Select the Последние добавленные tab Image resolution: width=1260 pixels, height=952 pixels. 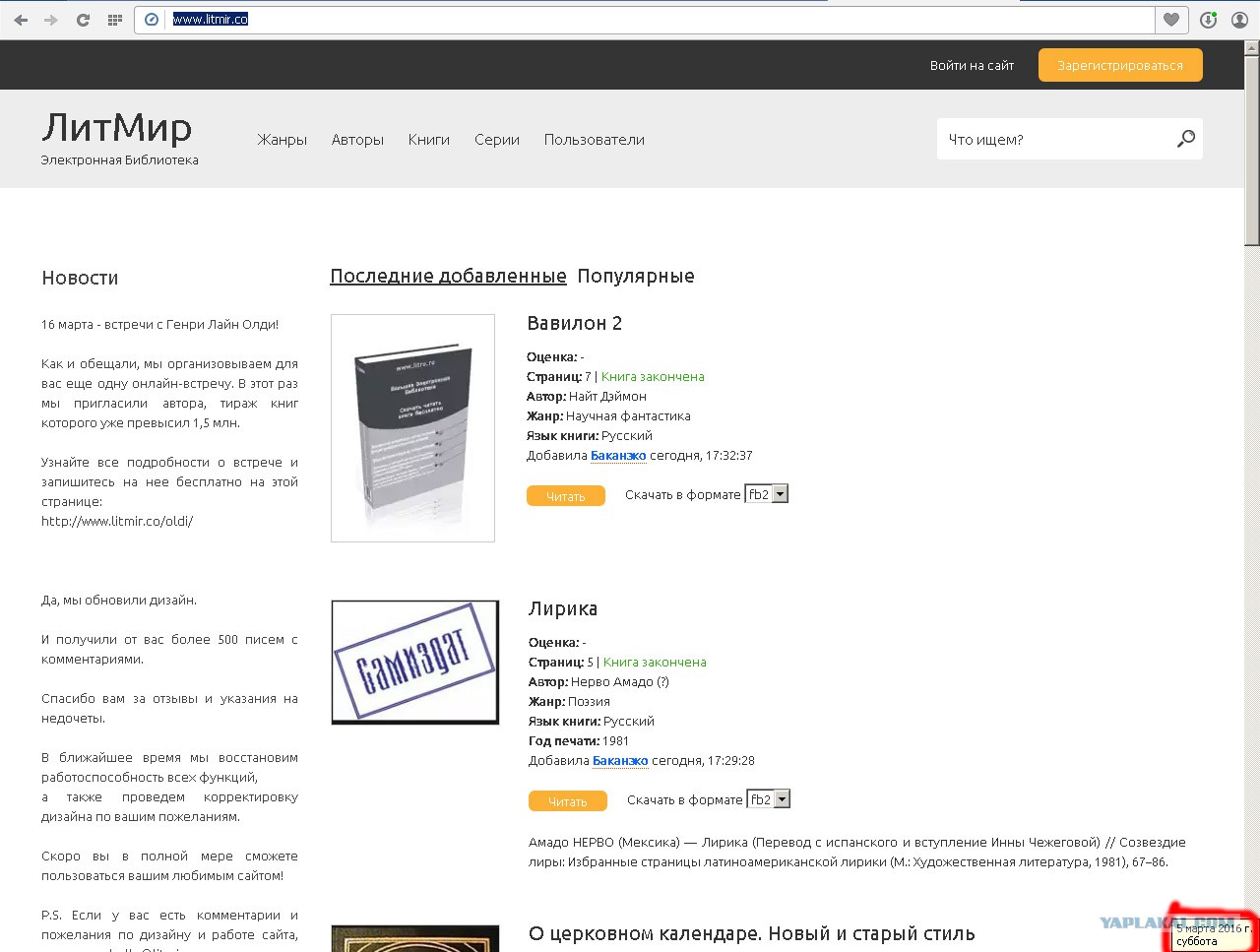[x=448, y=277]
